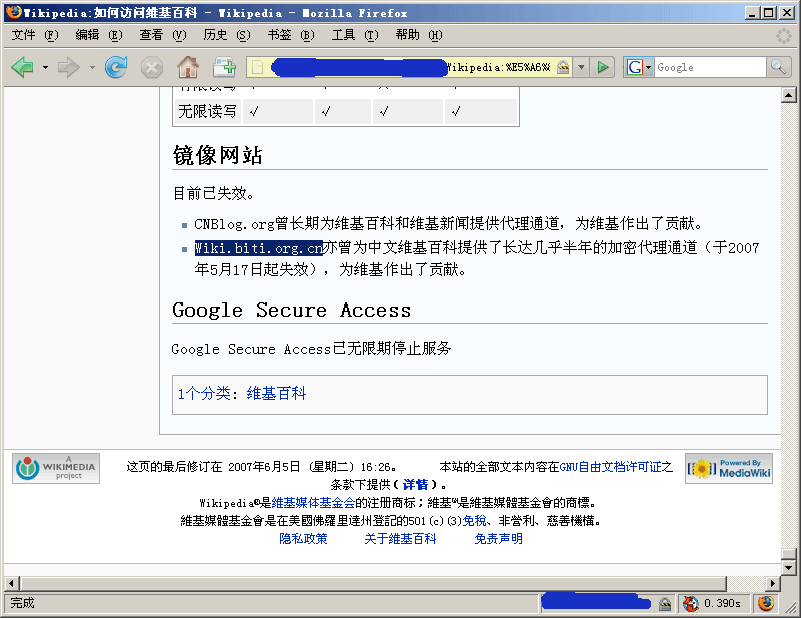The image size is (801, 618).
Task: Click the search magnifier icon
Action: click(778, 67)
